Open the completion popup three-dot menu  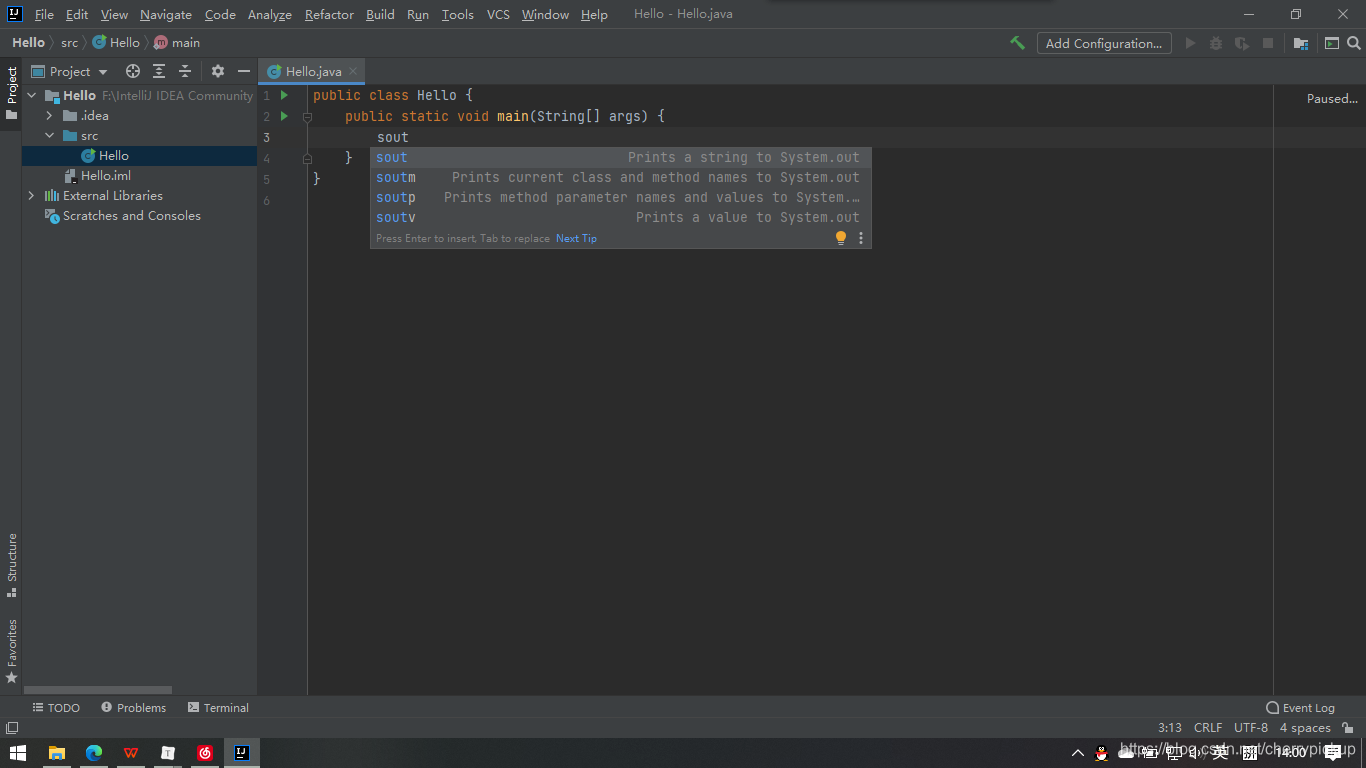(x=860, y=238)
